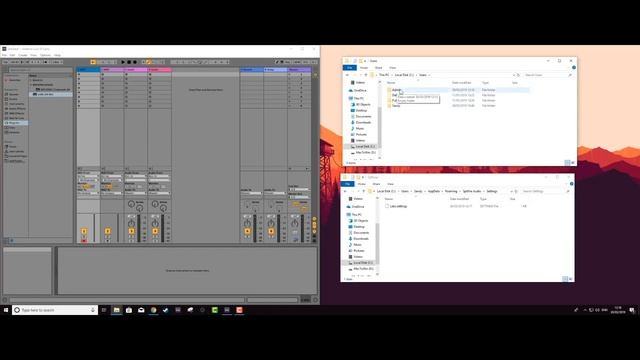Select Sounds category in Ableton browser

pos(13,94)
